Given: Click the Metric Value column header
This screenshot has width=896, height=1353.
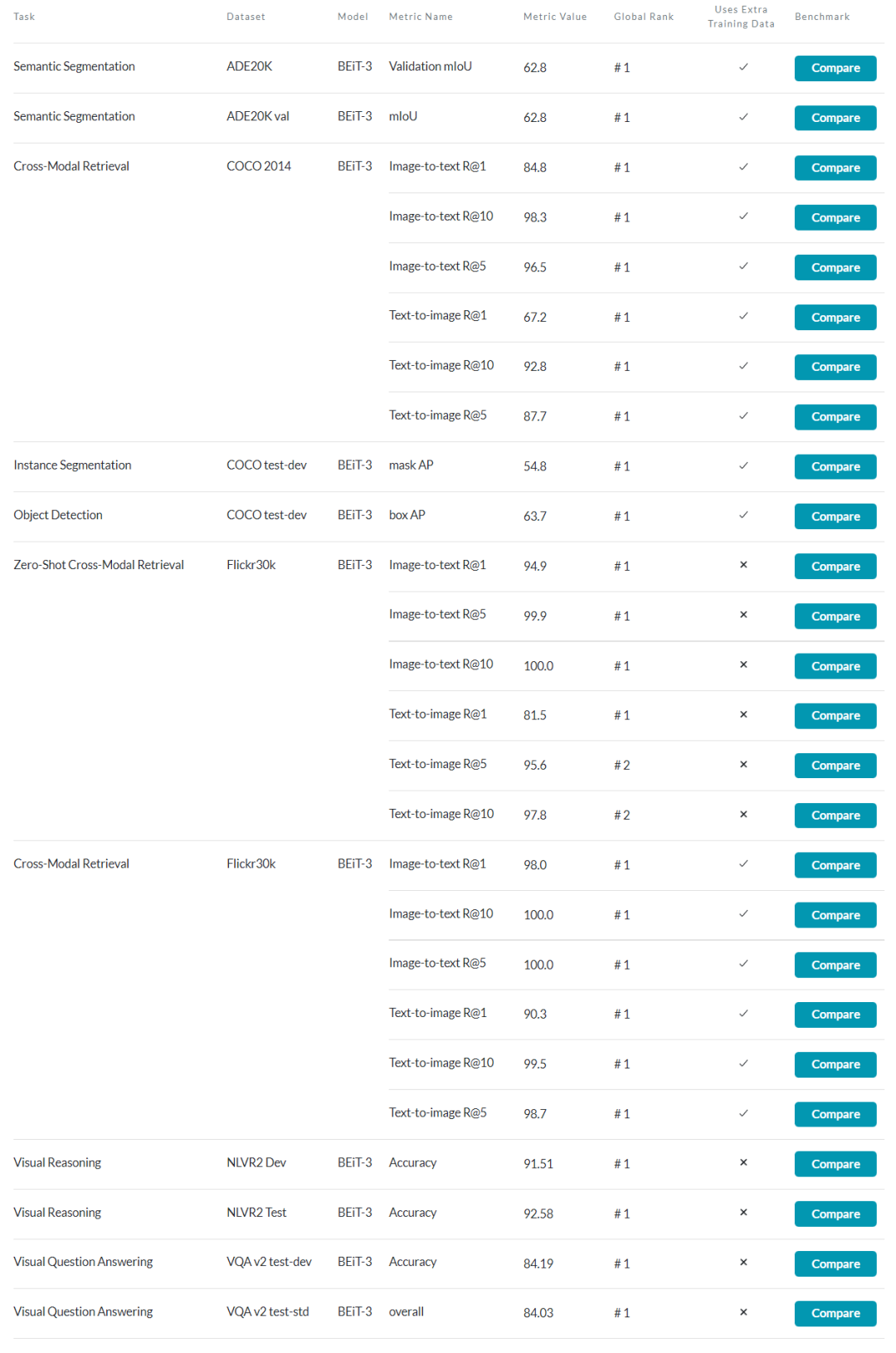Looking at the screenshot, I should tap(554, 17).
